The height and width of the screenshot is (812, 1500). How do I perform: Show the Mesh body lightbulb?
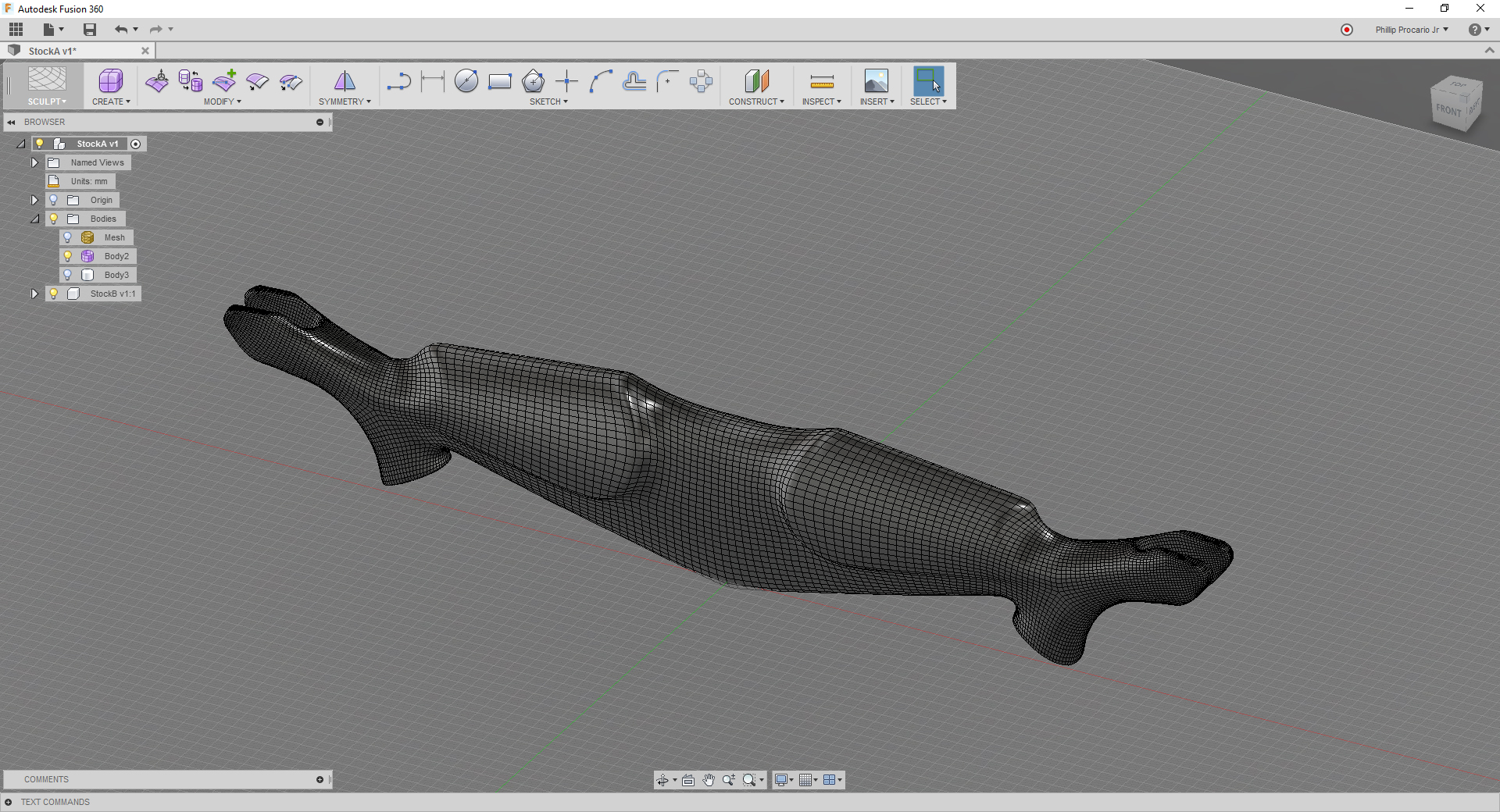[x=67, y=237]
